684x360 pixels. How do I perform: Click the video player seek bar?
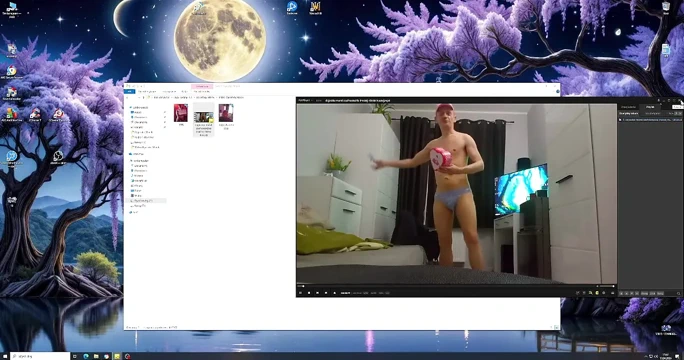tap(445, 286)
